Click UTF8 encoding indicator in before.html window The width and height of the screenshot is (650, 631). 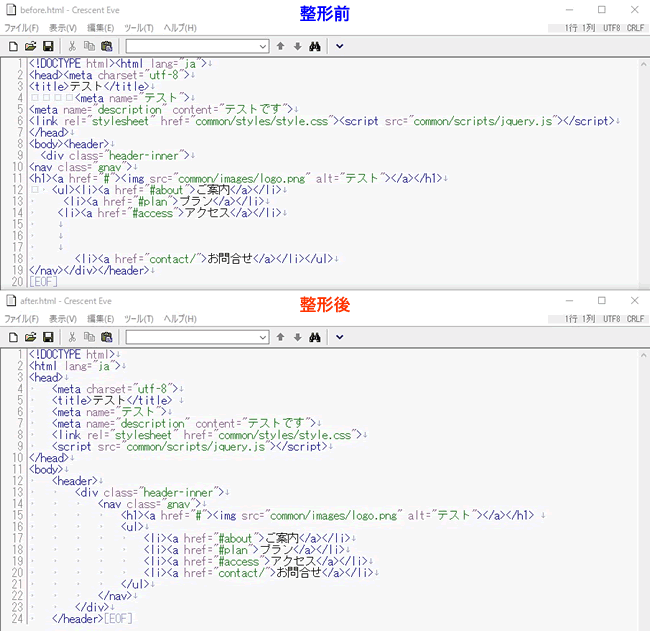(x=612, y=28)
